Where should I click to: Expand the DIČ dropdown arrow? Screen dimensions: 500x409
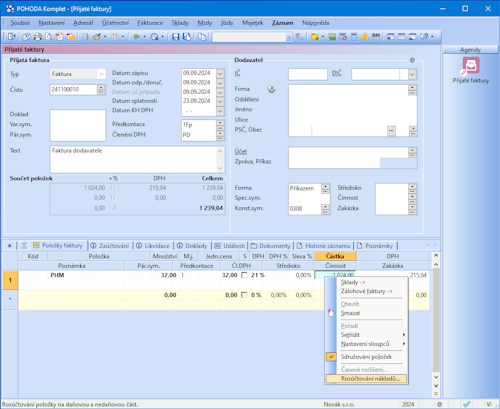click(412, 74)
